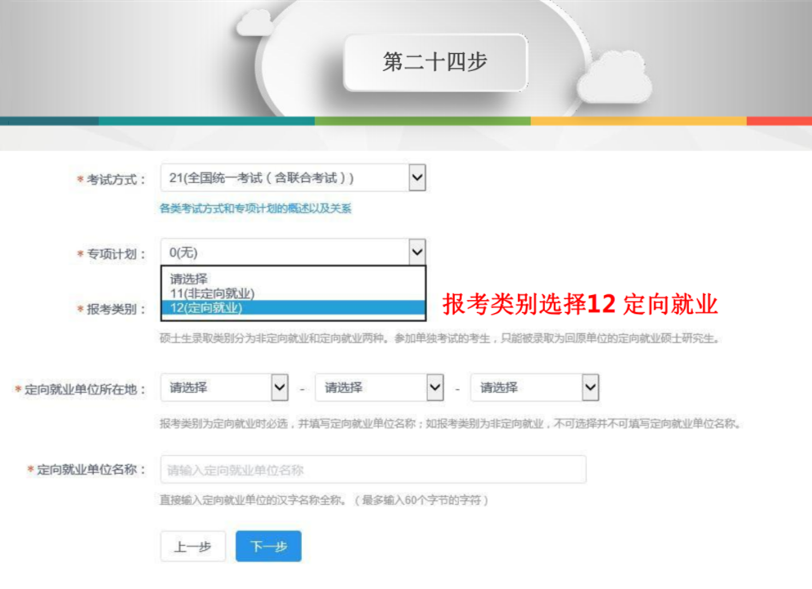Screen dimensions: 812x589
Task: Open the 考试方式 dropdown
Action: coord(293,178)
